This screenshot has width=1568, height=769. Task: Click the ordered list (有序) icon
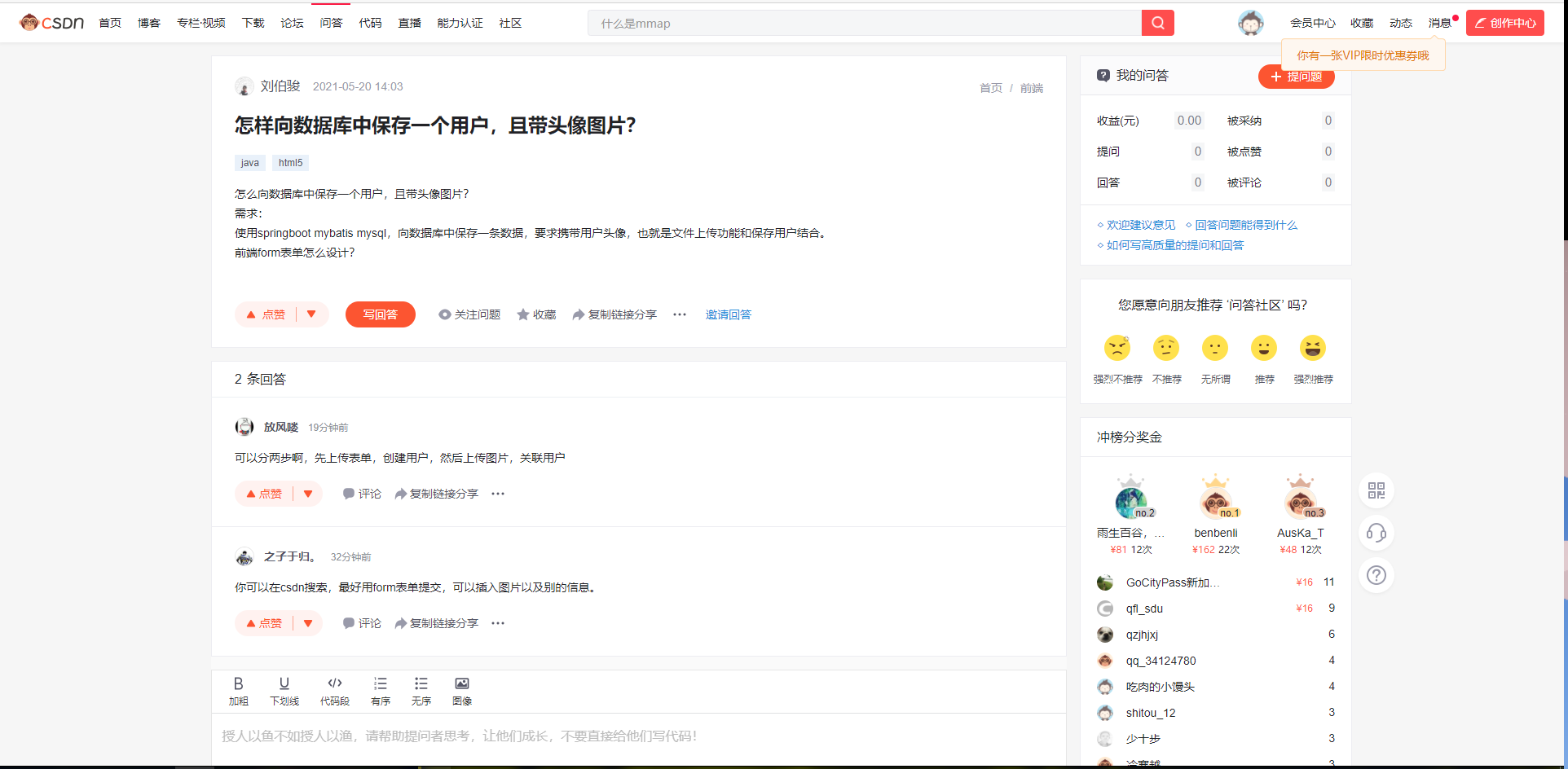[380, 690]
